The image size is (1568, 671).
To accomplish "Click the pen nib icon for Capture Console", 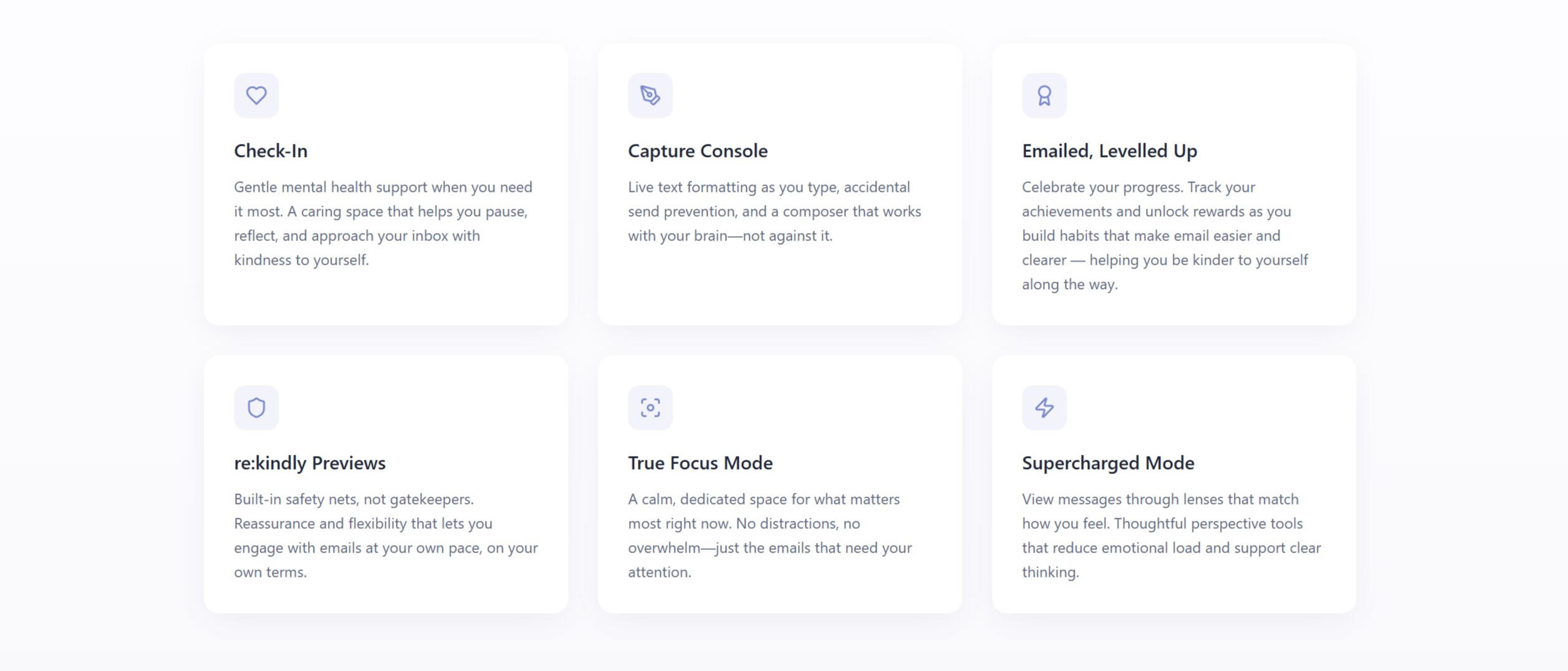I will (x=650, y=95).
